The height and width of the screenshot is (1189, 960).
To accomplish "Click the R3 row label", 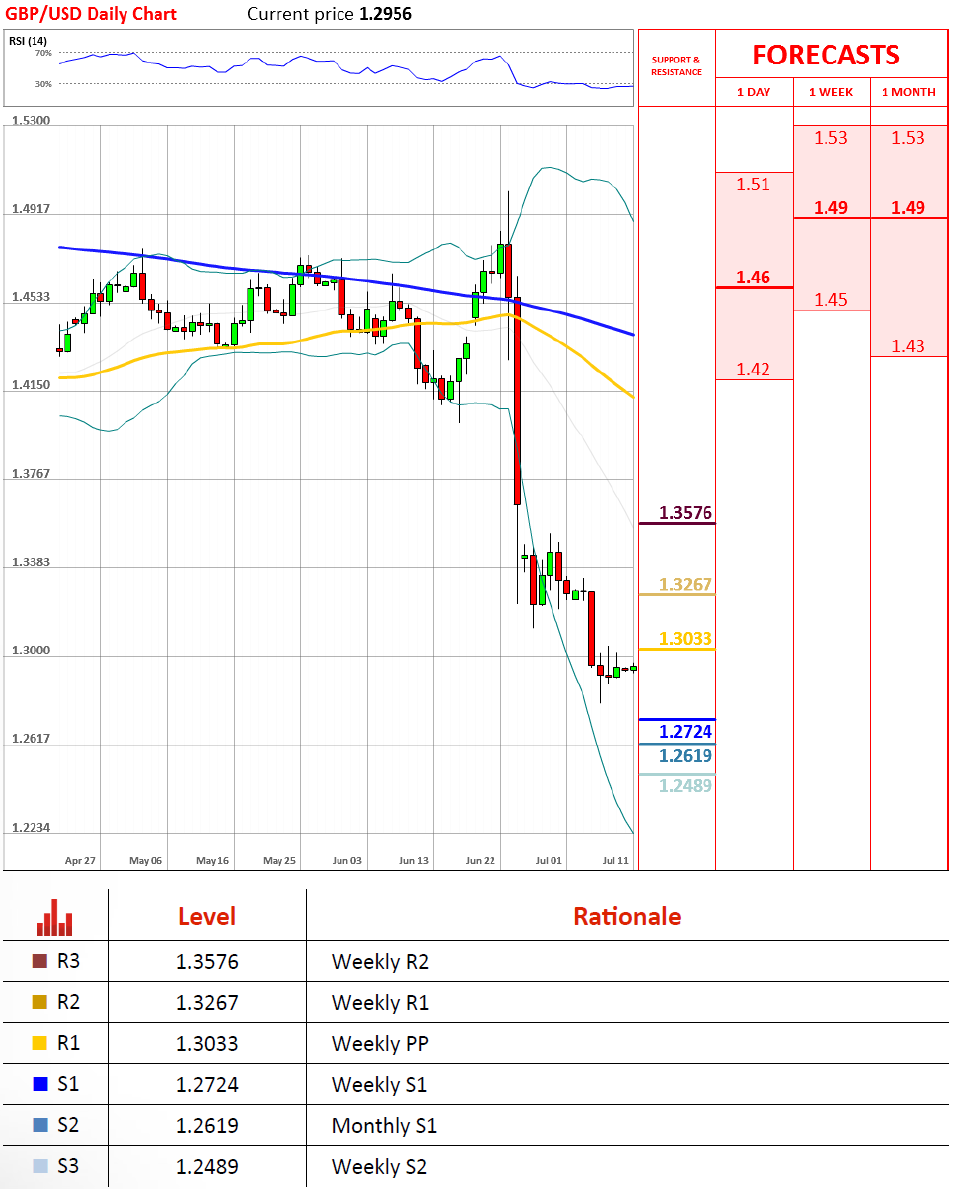I will (68, 961).
